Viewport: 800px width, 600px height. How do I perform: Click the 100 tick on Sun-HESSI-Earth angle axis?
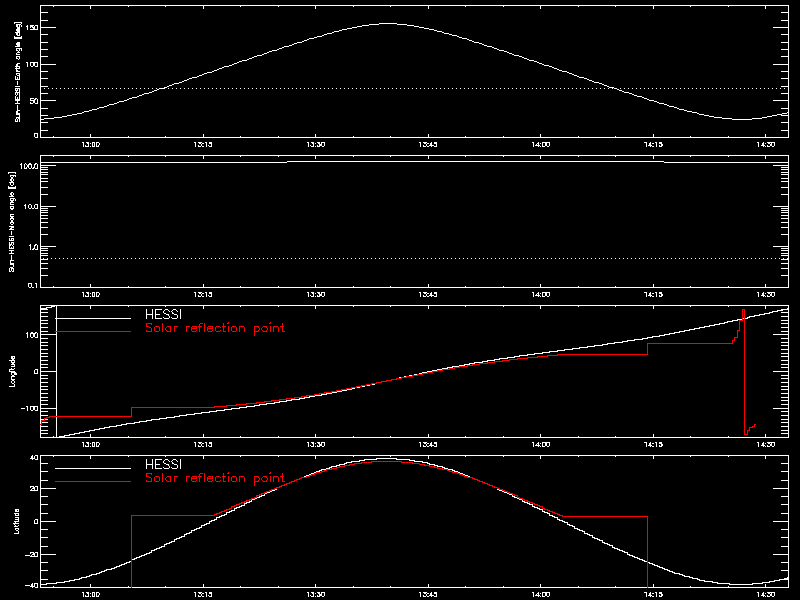[x=32, y=64]
